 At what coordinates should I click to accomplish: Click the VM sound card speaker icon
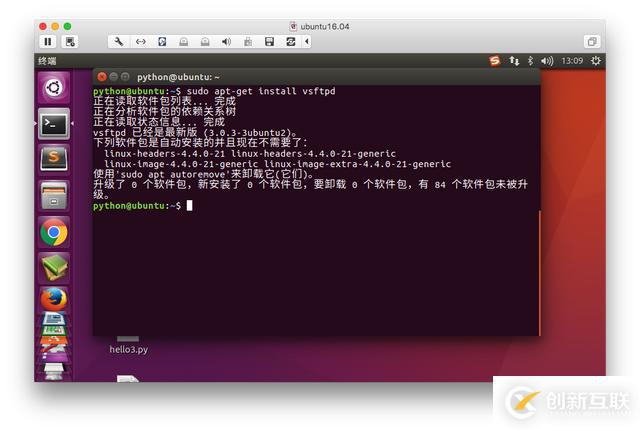[x=227, y=42]
